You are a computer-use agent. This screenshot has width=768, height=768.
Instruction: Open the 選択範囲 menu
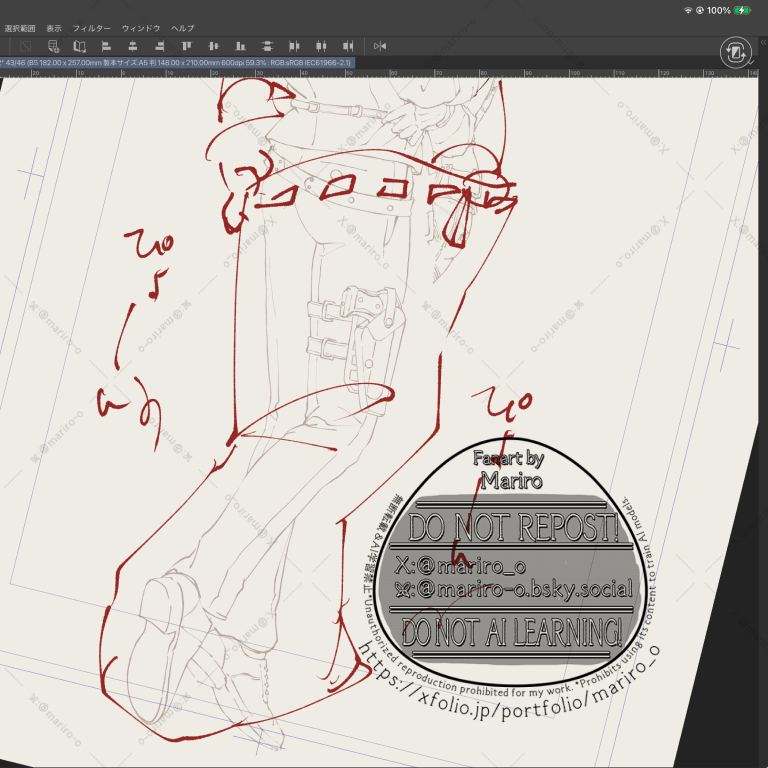20,28
